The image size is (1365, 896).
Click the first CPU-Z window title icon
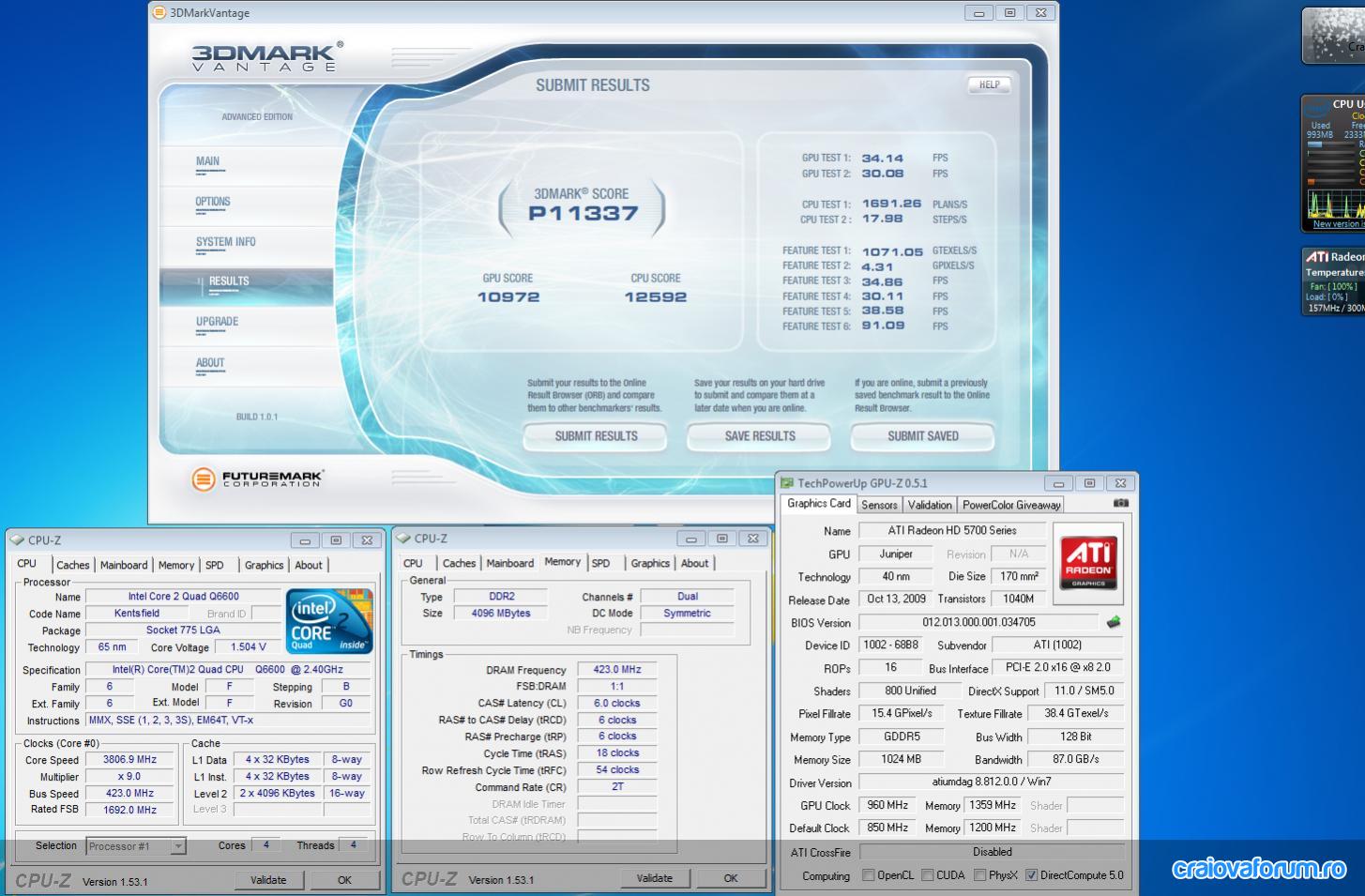(x=17, y=540)
